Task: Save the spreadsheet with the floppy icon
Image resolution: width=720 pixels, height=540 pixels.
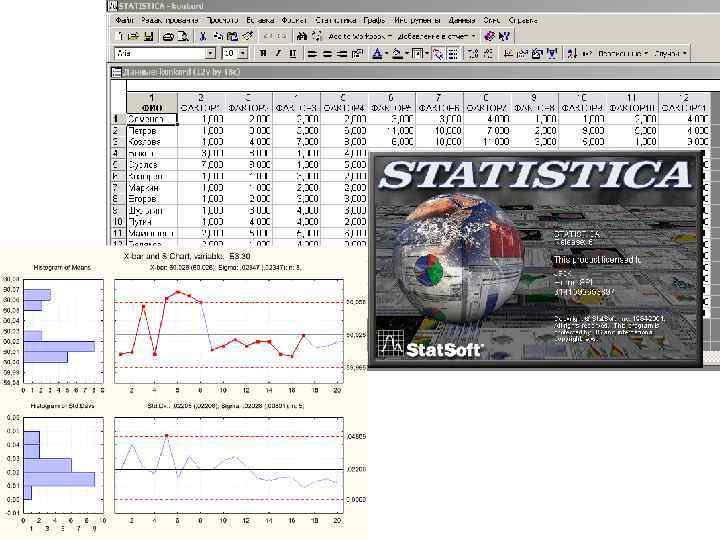Action: [148, 36]
